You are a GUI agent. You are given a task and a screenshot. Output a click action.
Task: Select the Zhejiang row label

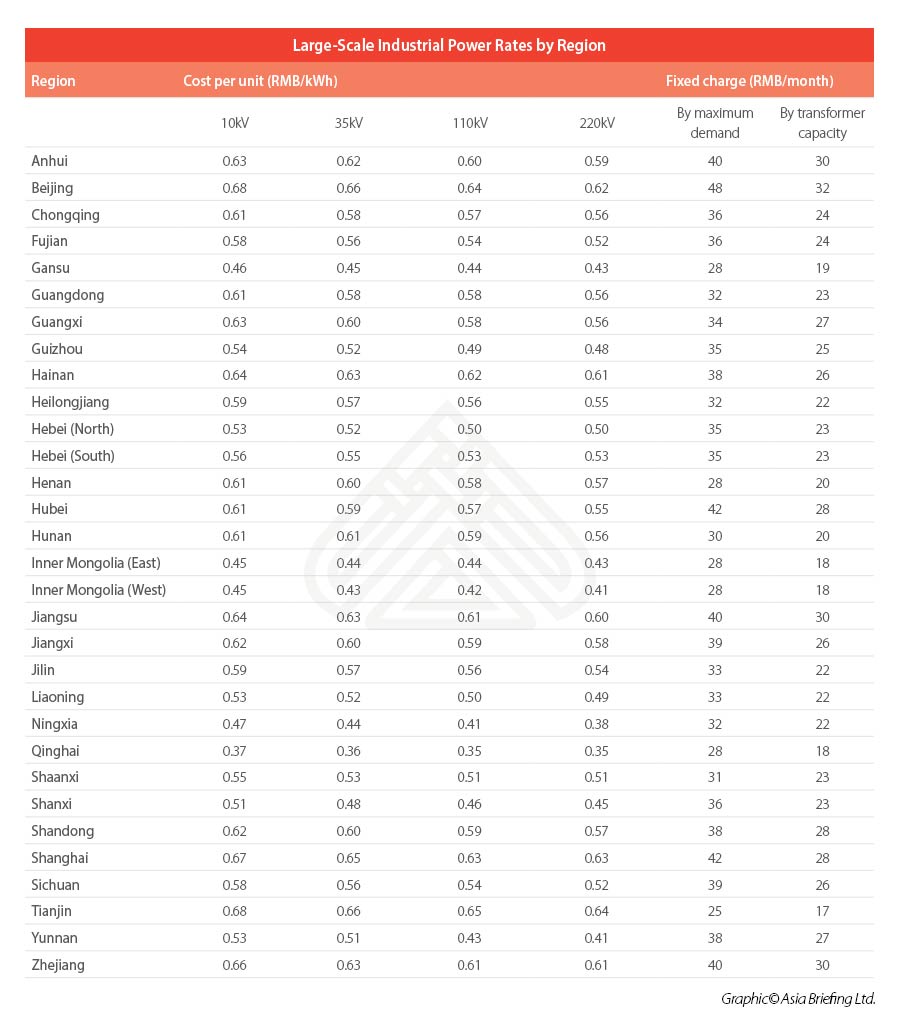(x=58, y=965)
